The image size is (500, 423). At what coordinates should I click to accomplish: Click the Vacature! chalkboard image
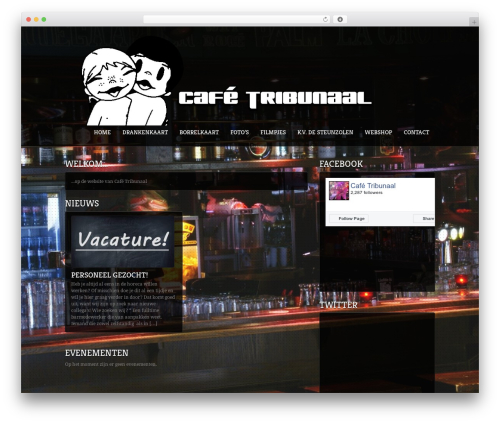pyautogui.click(x=123, y=241)
